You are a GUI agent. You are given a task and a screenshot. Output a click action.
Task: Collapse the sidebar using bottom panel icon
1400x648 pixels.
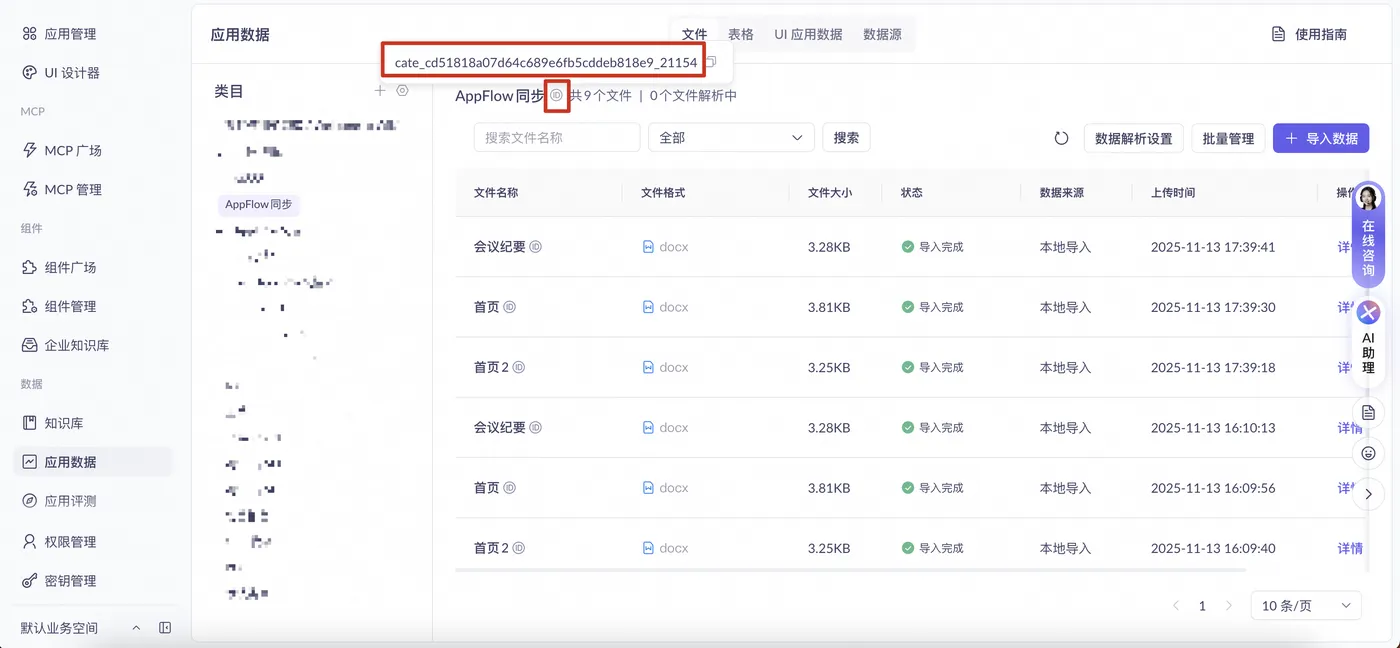(165, 628)
